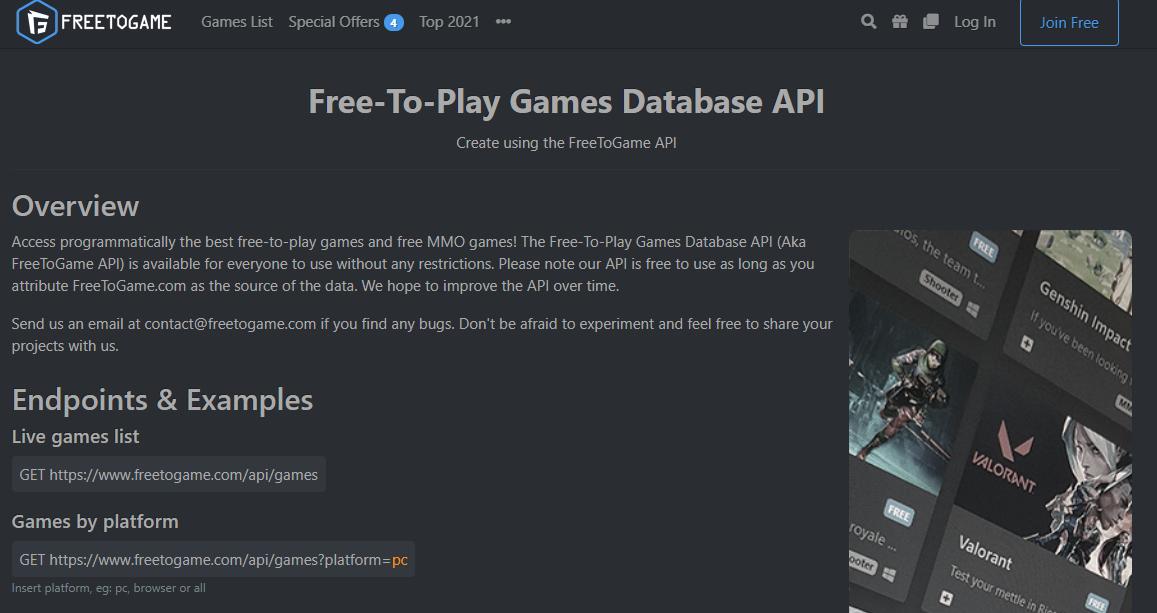Image resolution: width=1157 pixels, height=613 pixels.
Task: Open Special Offers menu item
Action: point(334,22)
